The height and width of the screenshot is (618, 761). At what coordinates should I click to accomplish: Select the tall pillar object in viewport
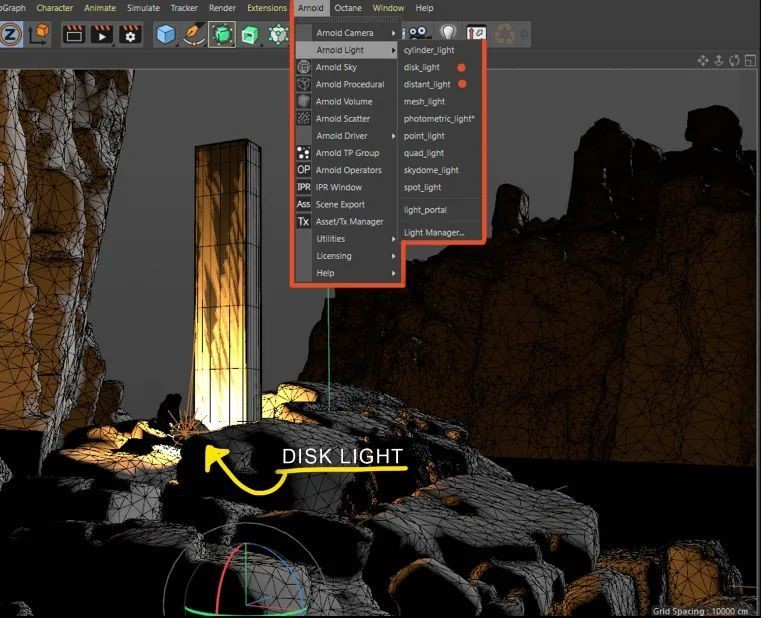coord(228,282)
